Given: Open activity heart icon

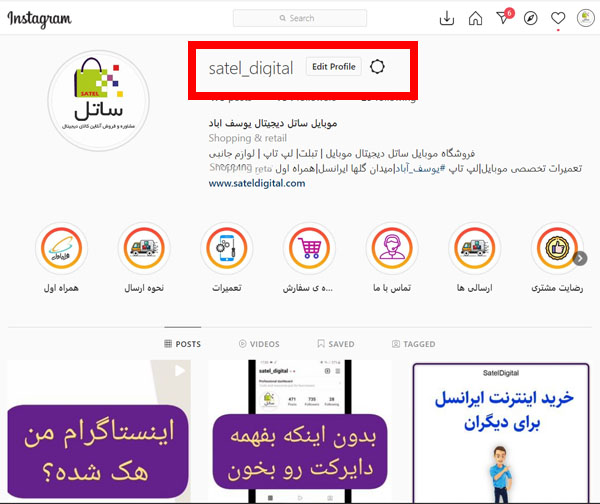Looking at the screenshot, I should (x=558, y=18).
